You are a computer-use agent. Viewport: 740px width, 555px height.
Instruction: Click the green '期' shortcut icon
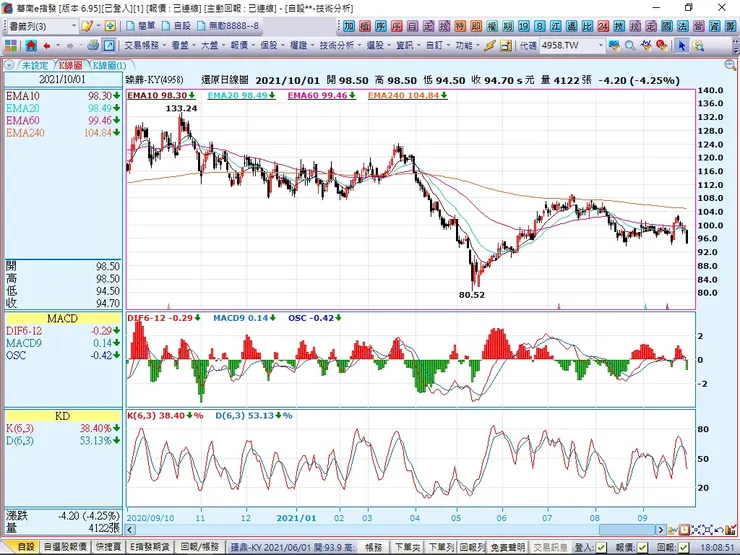[x=508, y=26]
